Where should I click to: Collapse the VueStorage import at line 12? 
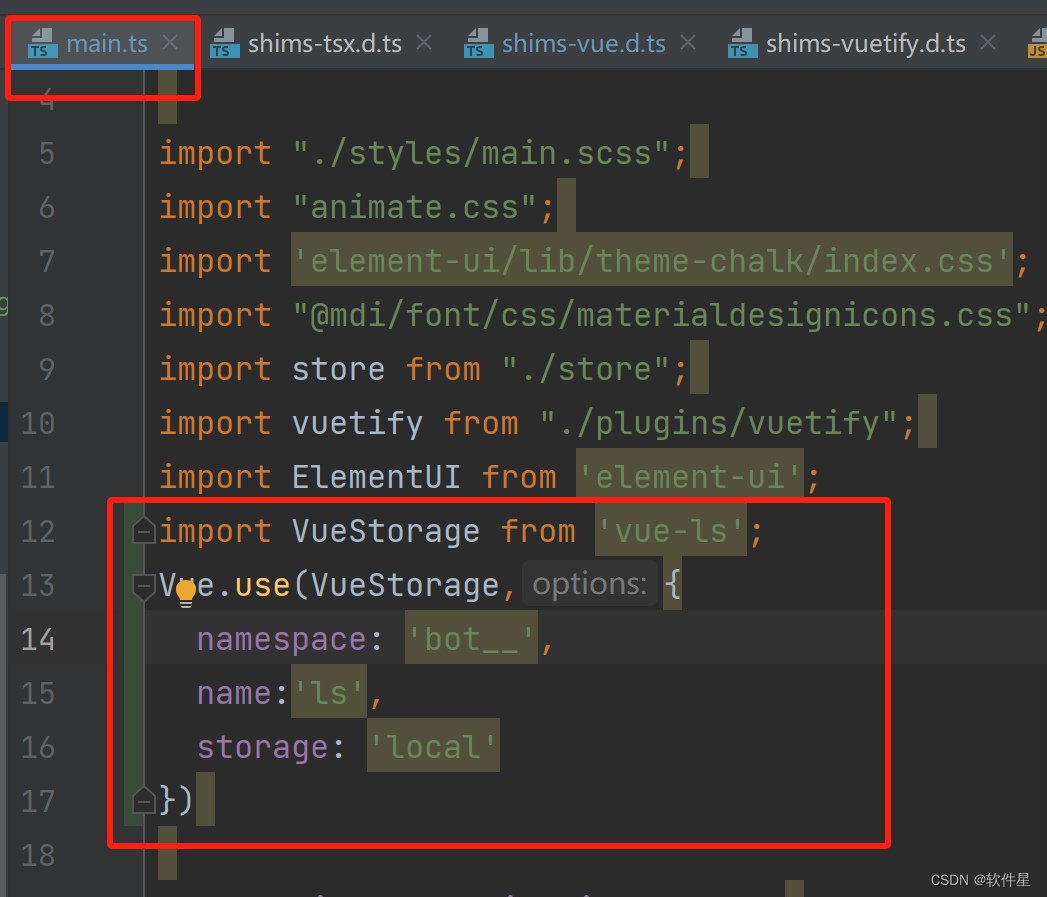click(143, 530)
